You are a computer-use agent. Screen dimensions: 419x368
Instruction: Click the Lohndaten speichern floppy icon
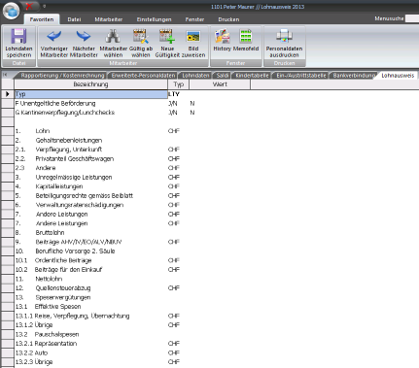click(x=18, y=36)
